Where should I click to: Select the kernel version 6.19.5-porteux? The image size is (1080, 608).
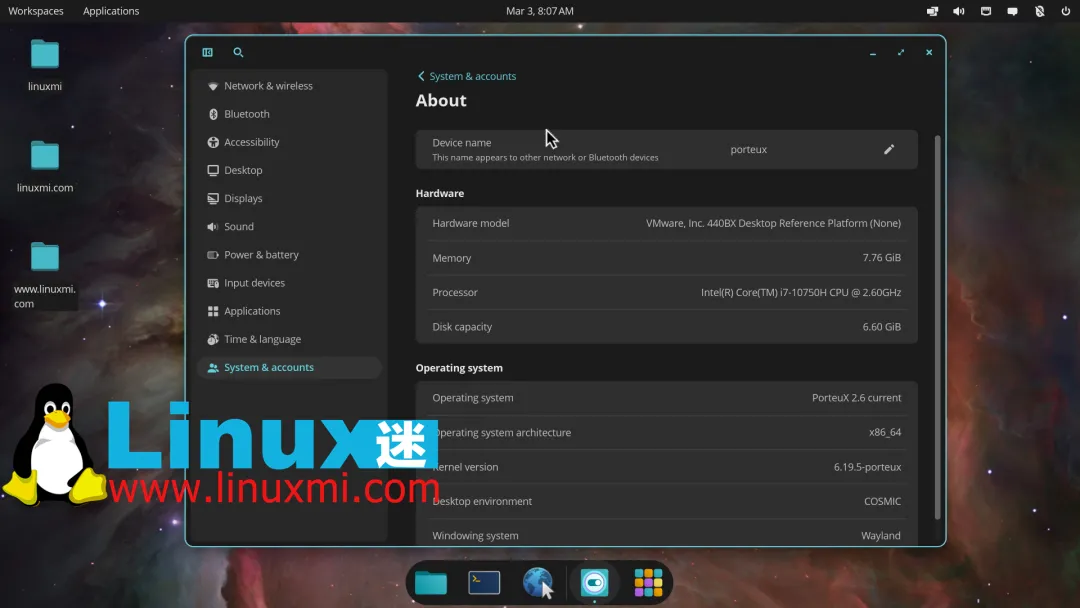coord(867,467)
